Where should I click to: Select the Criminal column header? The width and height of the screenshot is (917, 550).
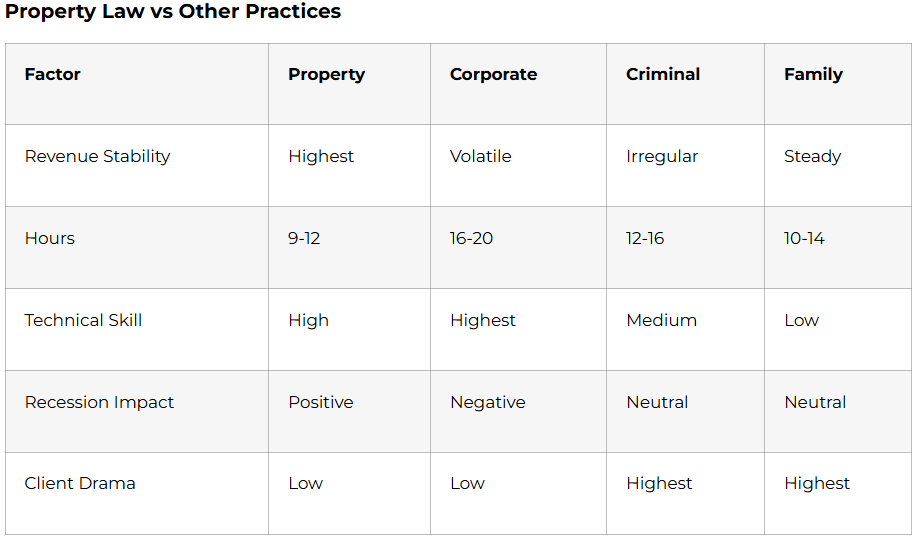[x=663, y=74]
